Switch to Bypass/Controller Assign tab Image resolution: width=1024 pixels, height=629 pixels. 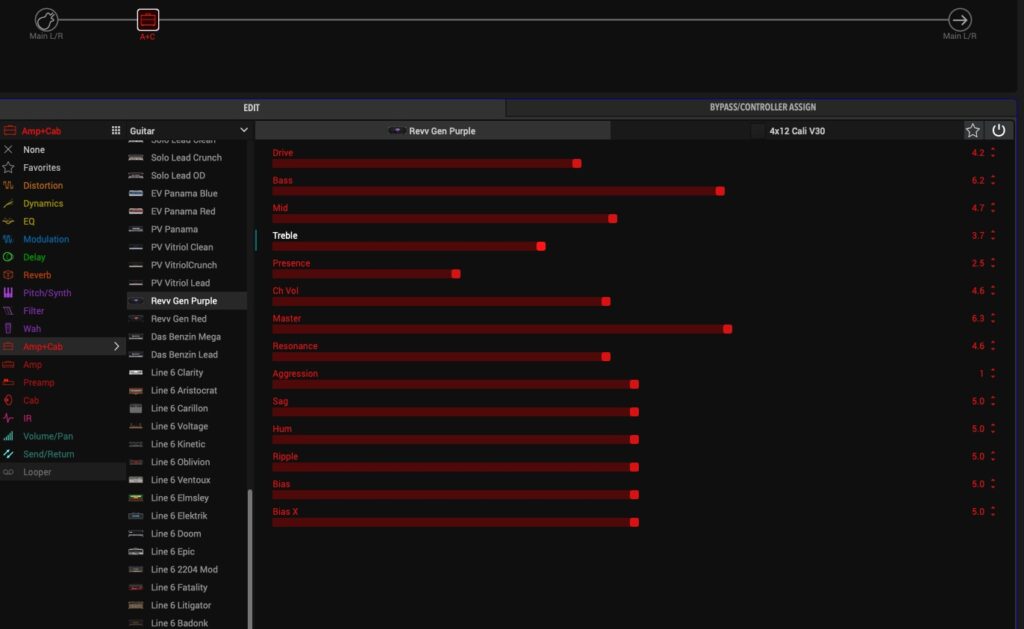click(762, 107)
